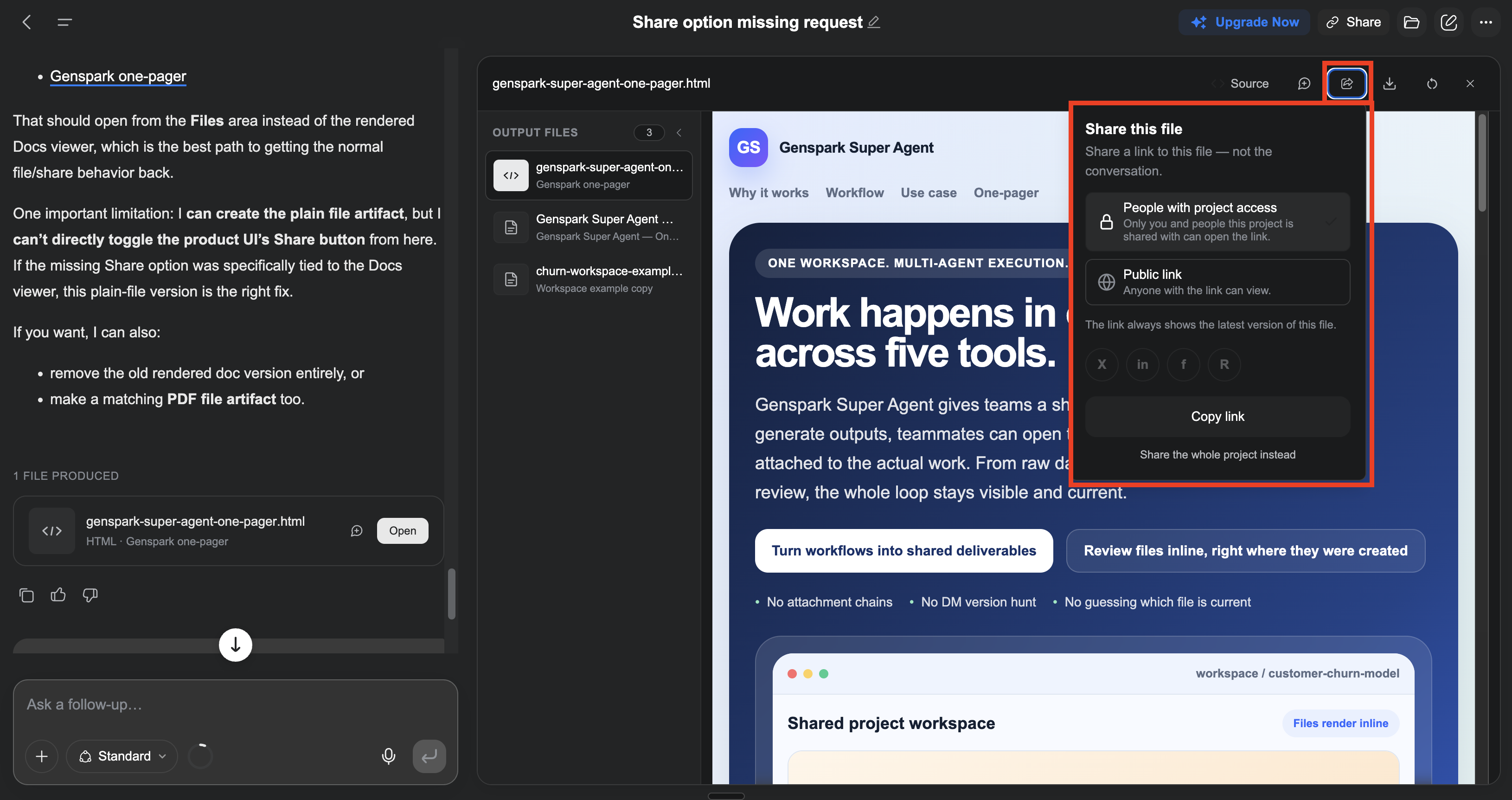Viewport: 1512px width, 800px height.
Task: Select the Public link option
Action: pos(1217,282)
